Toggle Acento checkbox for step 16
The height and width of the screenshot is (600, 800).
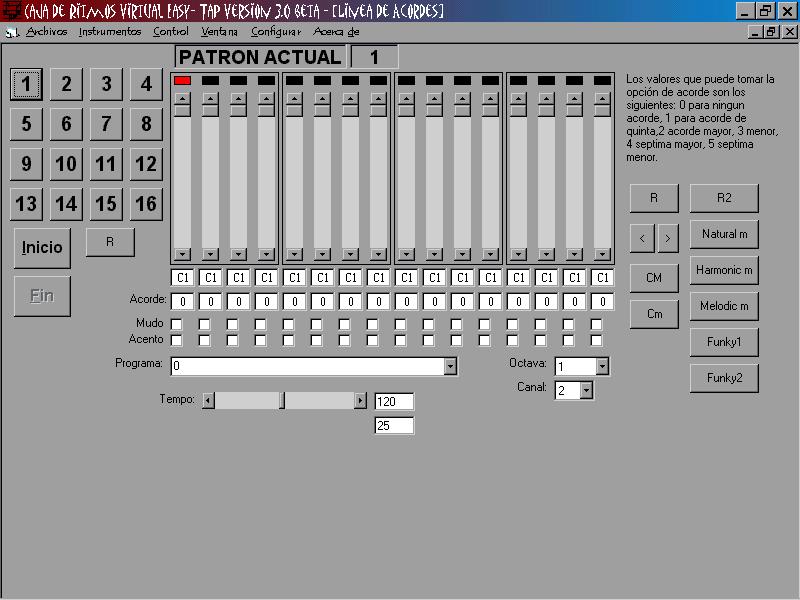pyautogui.click(x=596, y=340)
